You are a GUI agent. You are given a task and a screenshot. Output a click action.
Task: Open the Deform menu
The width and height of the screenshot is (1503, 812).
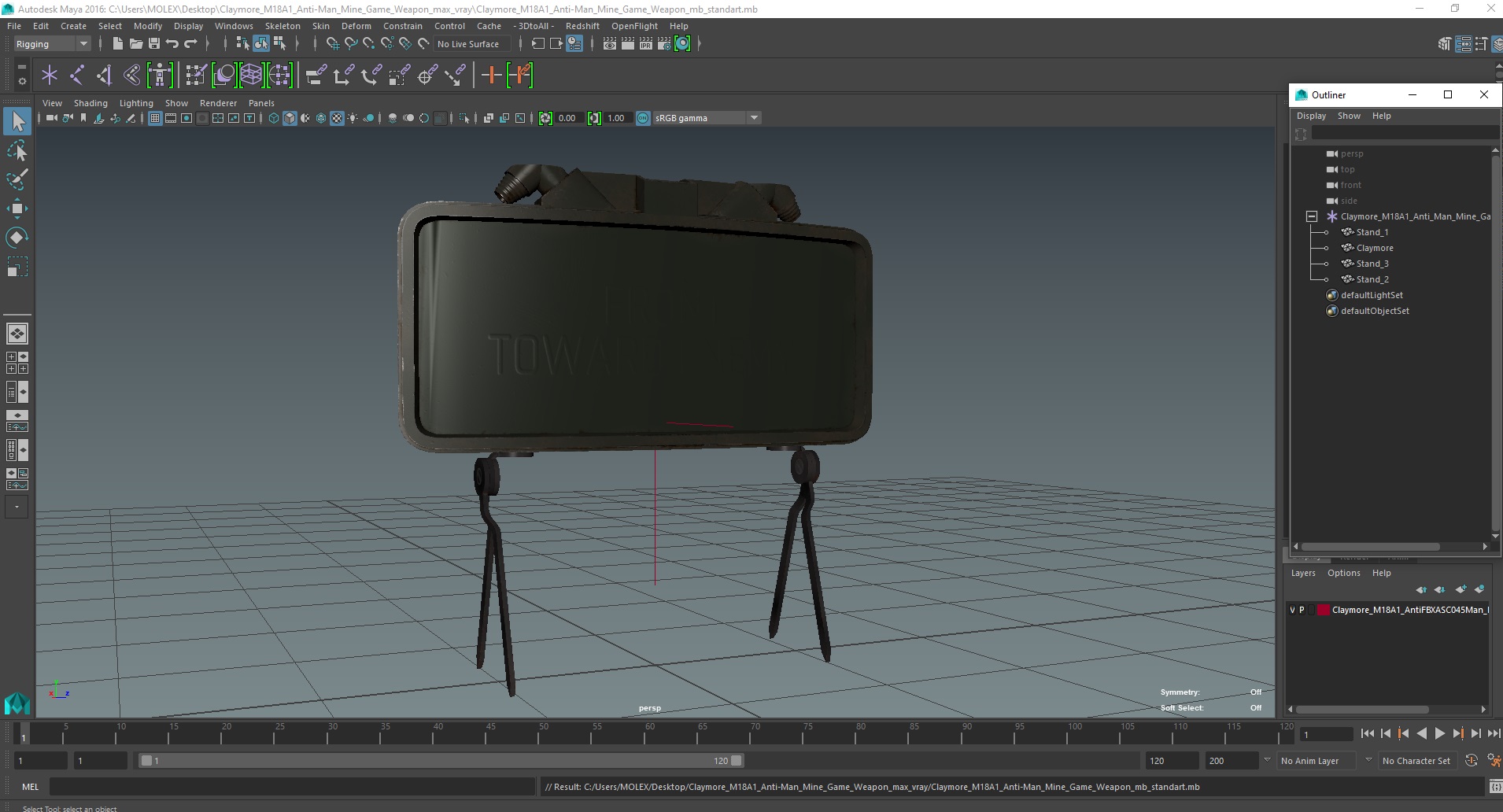(x=356, y=26)
